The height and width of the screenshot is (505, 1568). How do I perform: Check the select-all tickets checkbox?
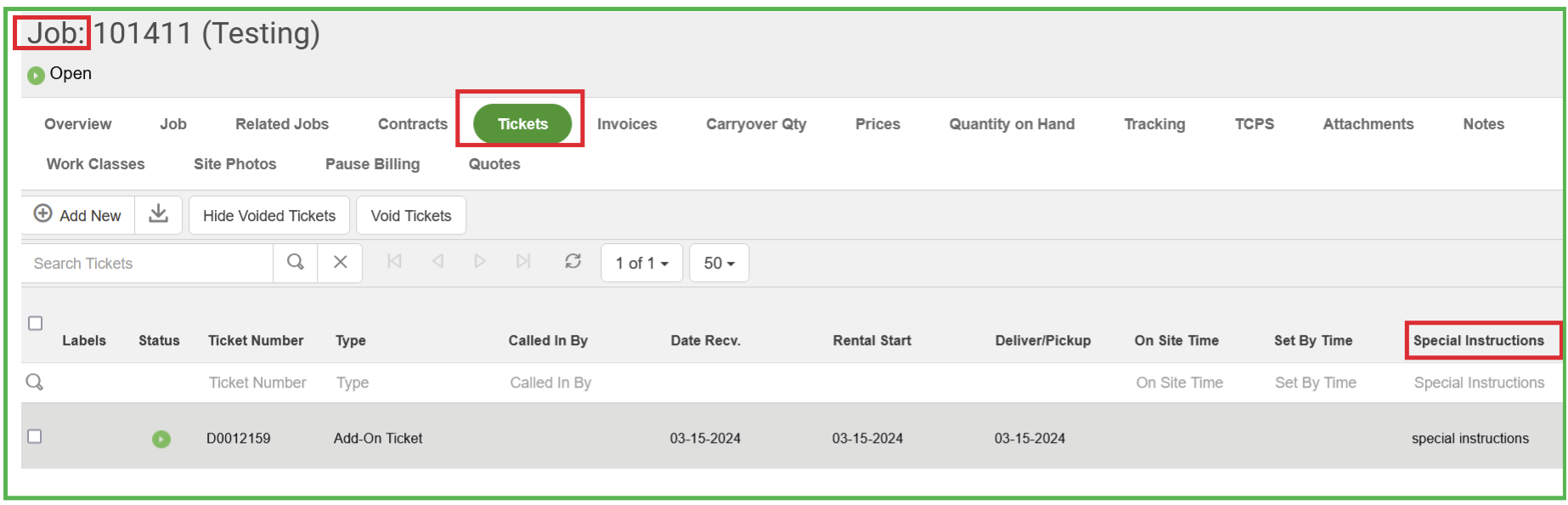pyautogui.click(x=36, y=323)
